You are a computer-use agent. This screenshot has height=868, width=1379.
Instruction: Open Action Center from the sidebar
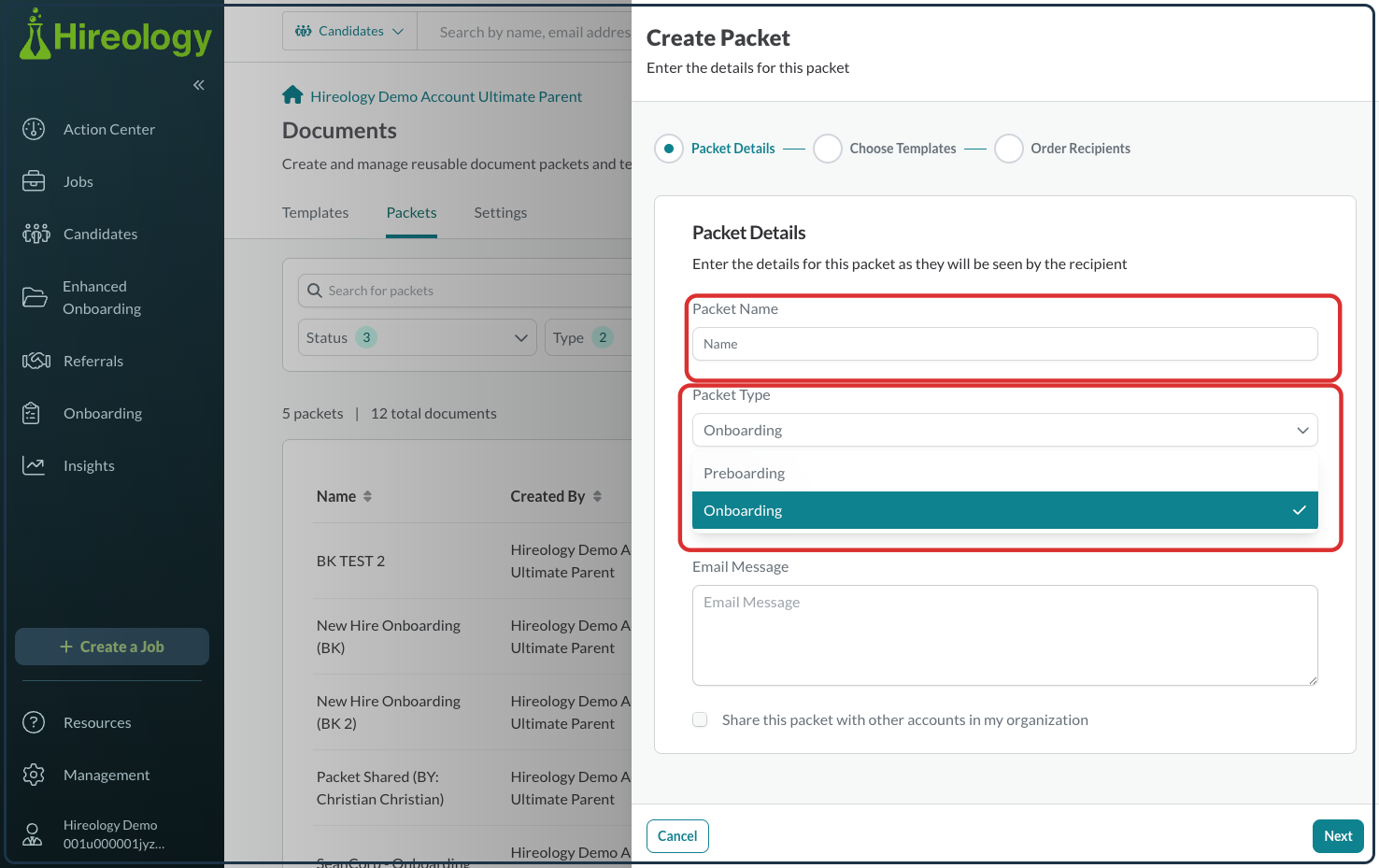(109, 129)
